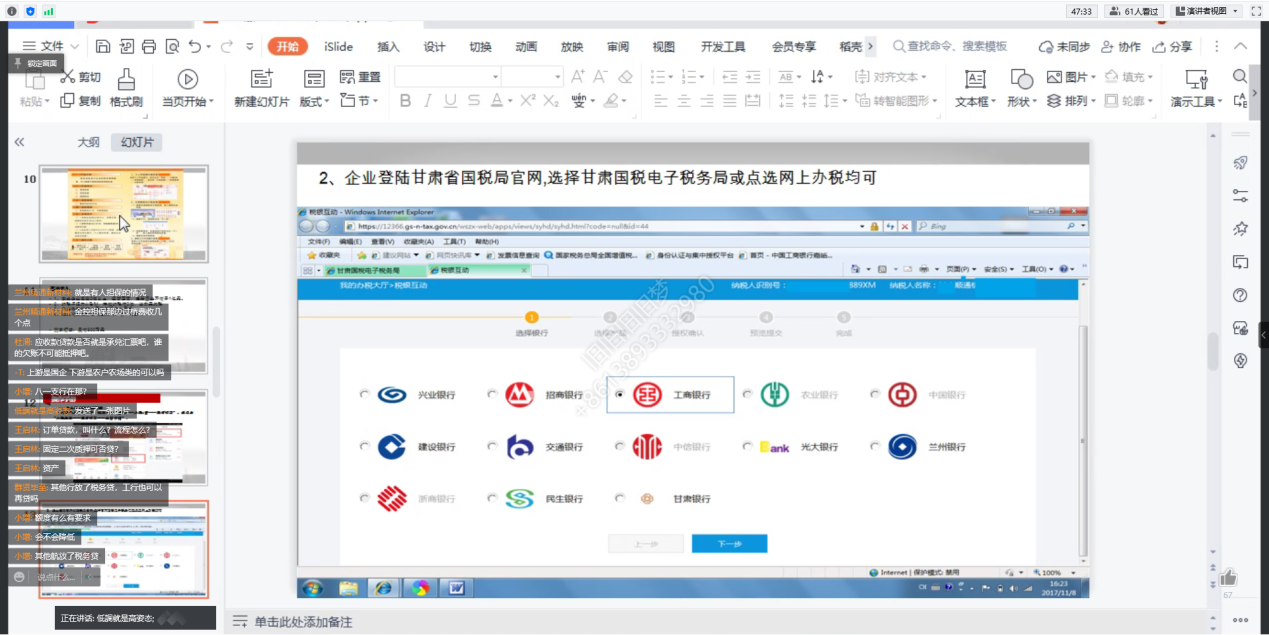Switch to the 设计 Design tab

[x=434, y=46]
